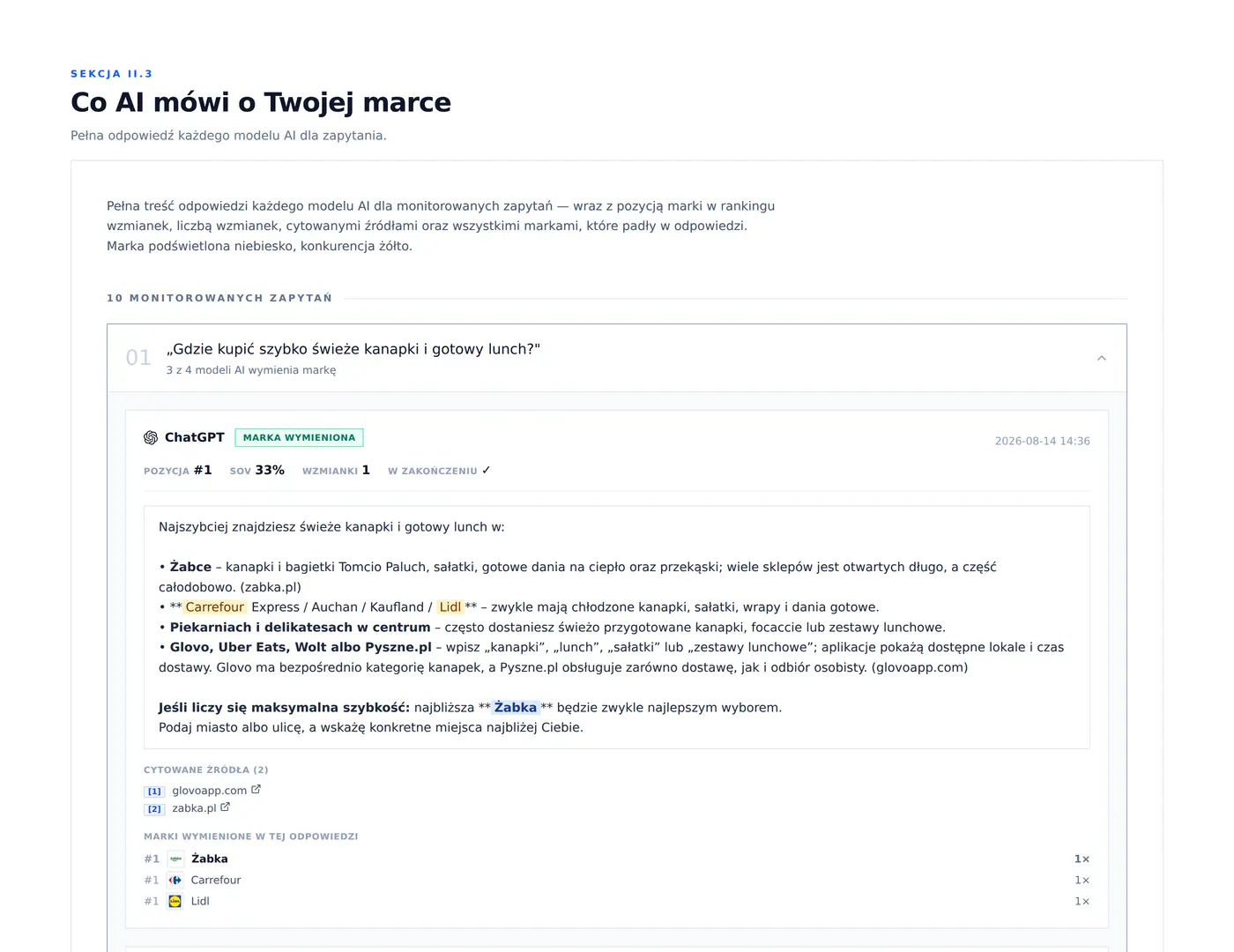
Task: Click the highlighted Carrefour mention in response
Action: tap(215, 607)
